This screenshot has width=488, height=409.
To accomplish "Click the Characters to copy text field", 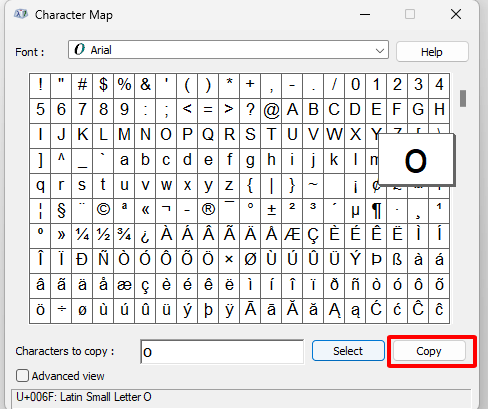I will coord(222,352).
